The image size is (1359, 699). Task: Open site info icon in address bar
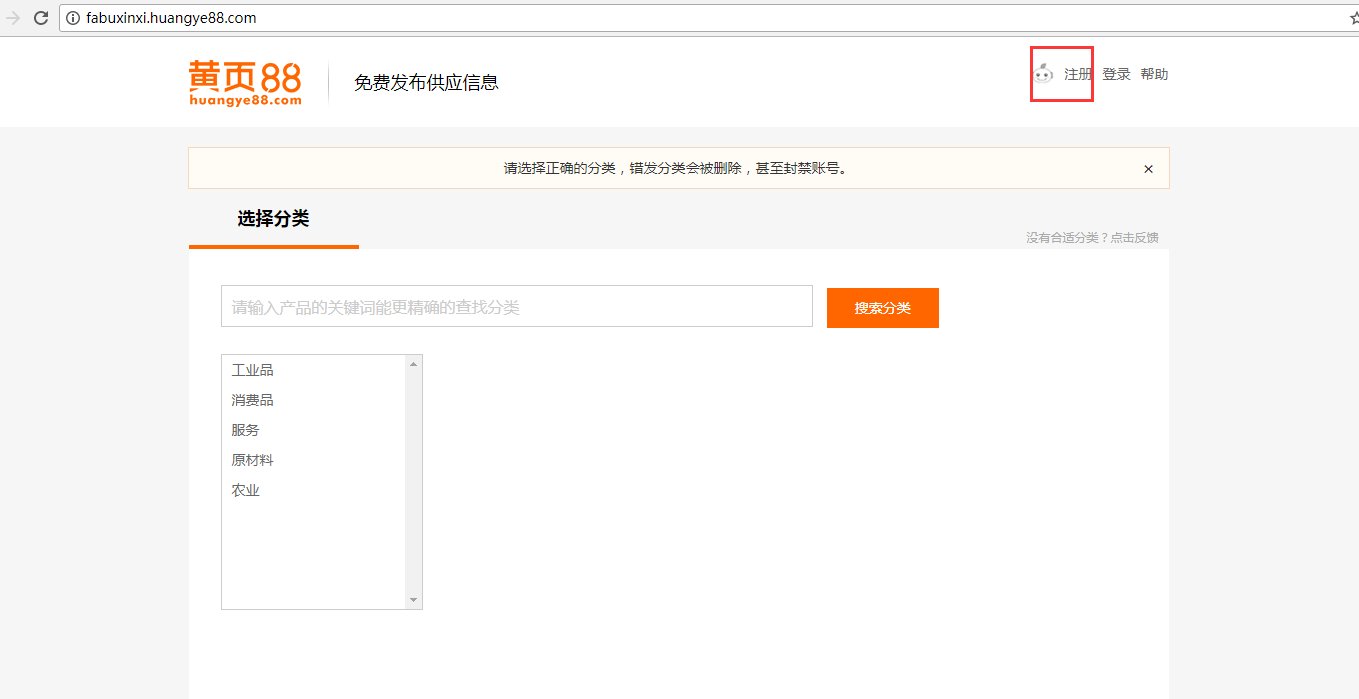pyautogui.click(x=73, y=18)
